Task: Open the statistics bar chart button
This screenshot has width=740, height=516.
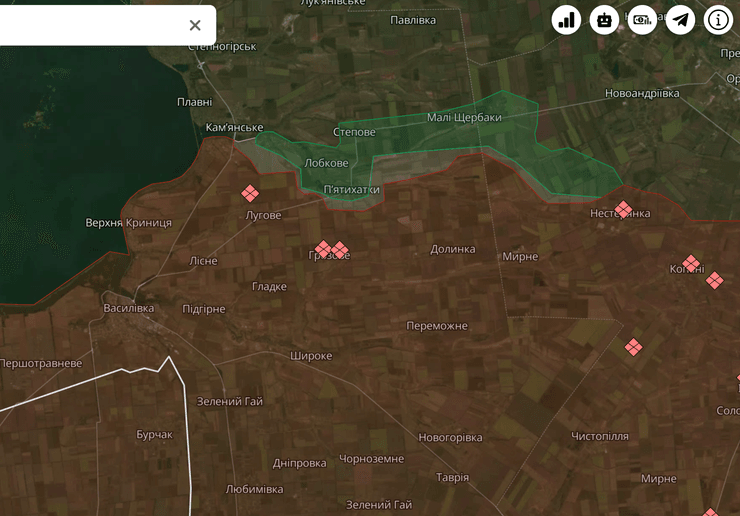Action: pyautogui.click(x=567, y=20)
